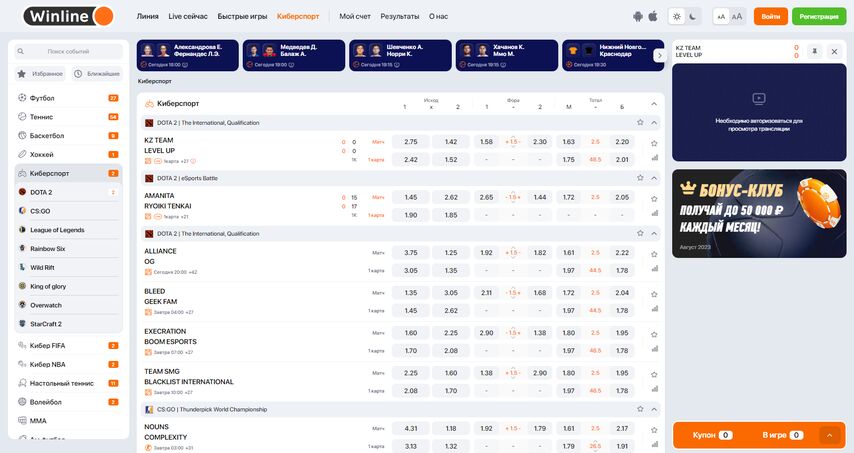Screen dimensions: 854x453
Task: Add KZ TEAM vs LEVEL UP to favorites
Action: coord(654,143)
